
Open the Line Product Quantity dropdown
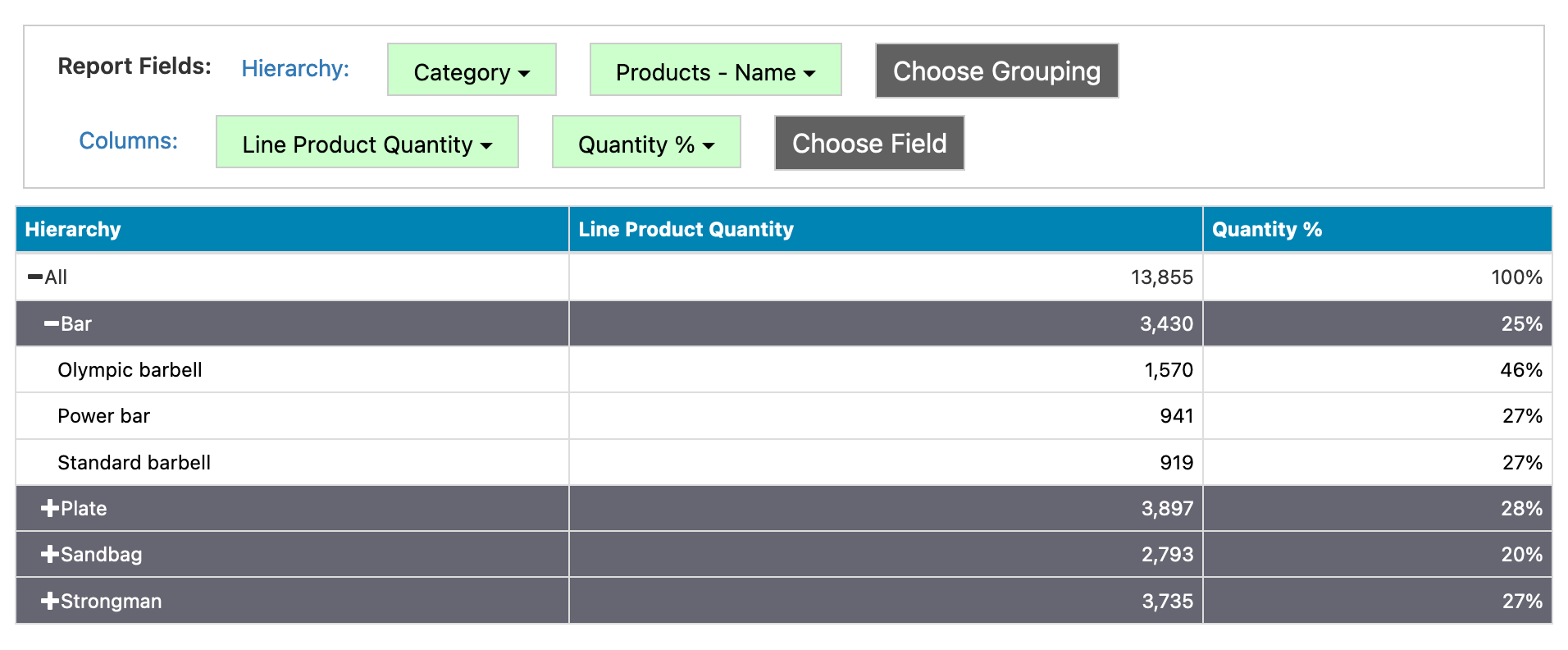367,143
